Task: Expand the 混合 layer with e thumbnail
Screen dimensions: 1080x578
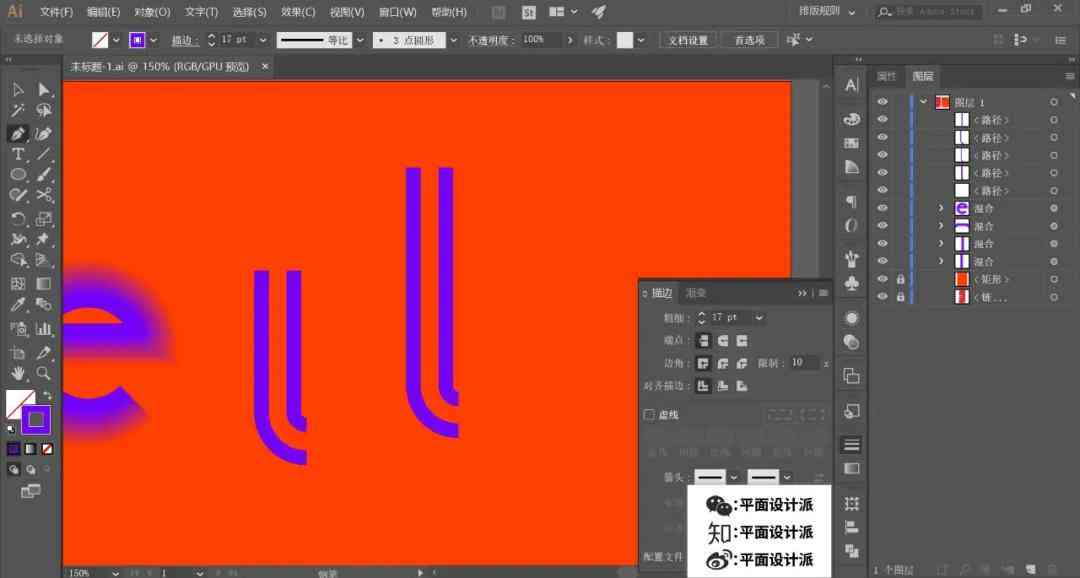Action: pyautogui.click(x=942, y=208)
